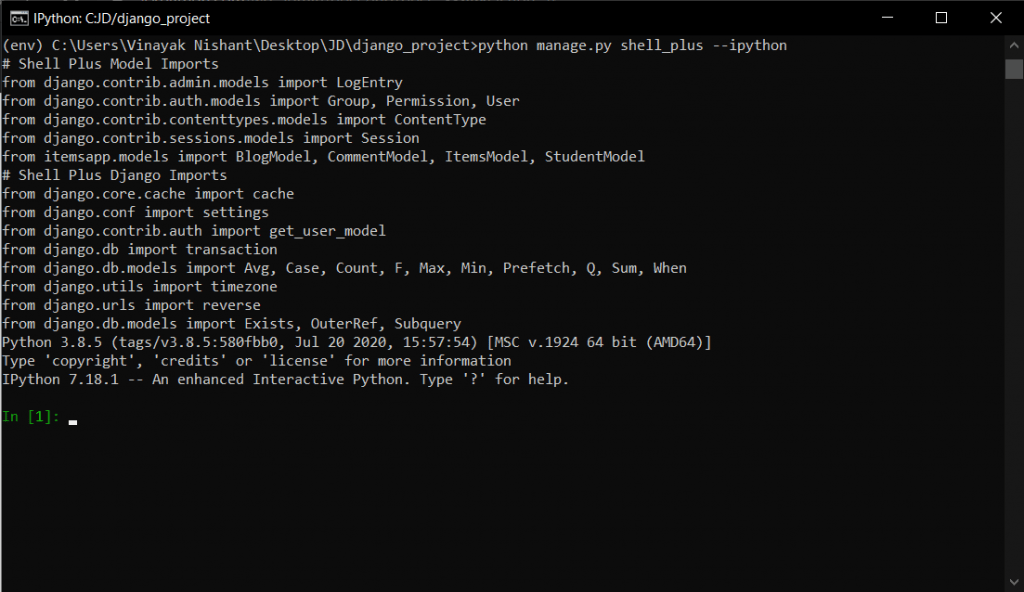
Task: Click the scrollbar down arrow
Action: (x=1013, y=582)
